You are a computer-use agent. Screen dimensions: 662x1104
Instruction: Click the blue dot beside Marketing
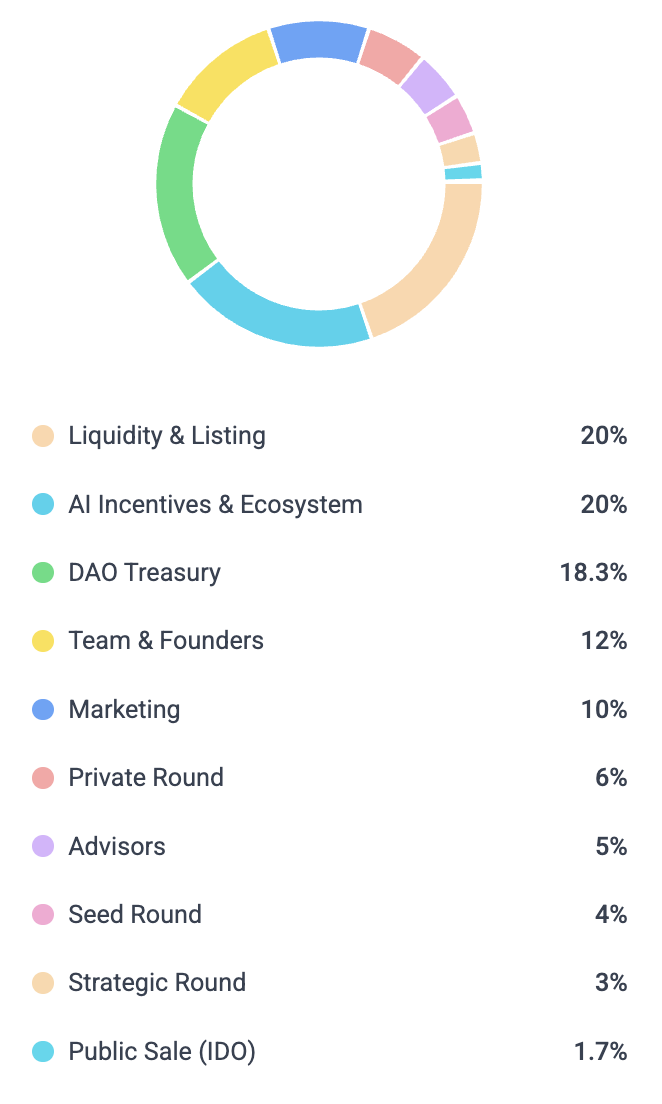coord(43,710)
